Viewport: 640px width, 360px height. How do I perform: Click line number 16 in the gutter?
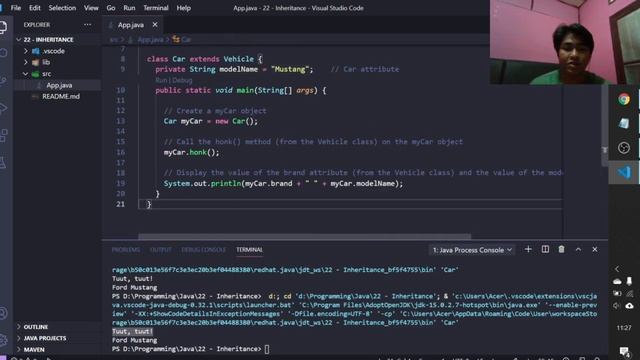[120, 152]
